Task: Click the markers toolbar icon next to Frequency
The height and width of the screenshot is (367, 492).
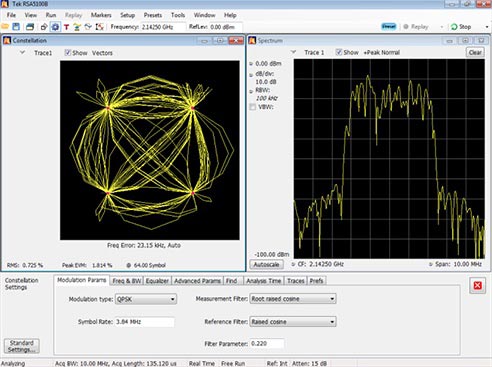Action: (99, 27)
